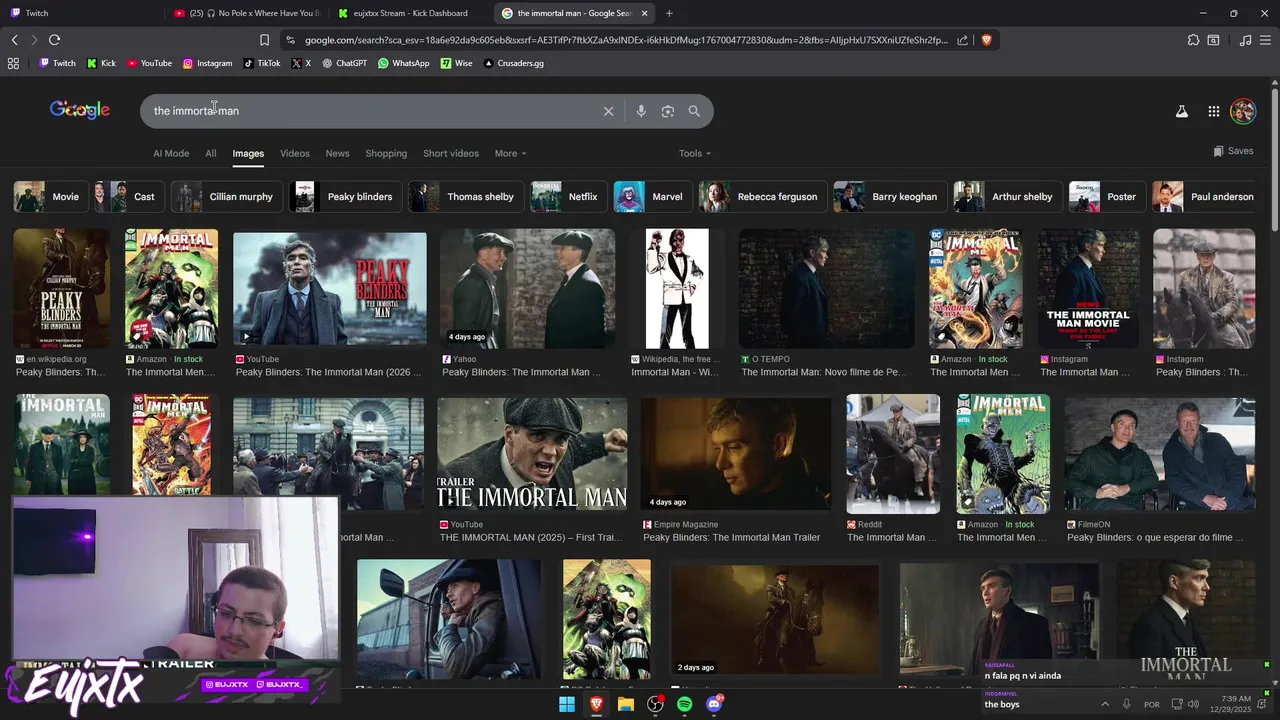Image resolution: width=1280 pixels, height=720 pixels.
Task: Filter images by Netflix chip
Action: (569, 197)
